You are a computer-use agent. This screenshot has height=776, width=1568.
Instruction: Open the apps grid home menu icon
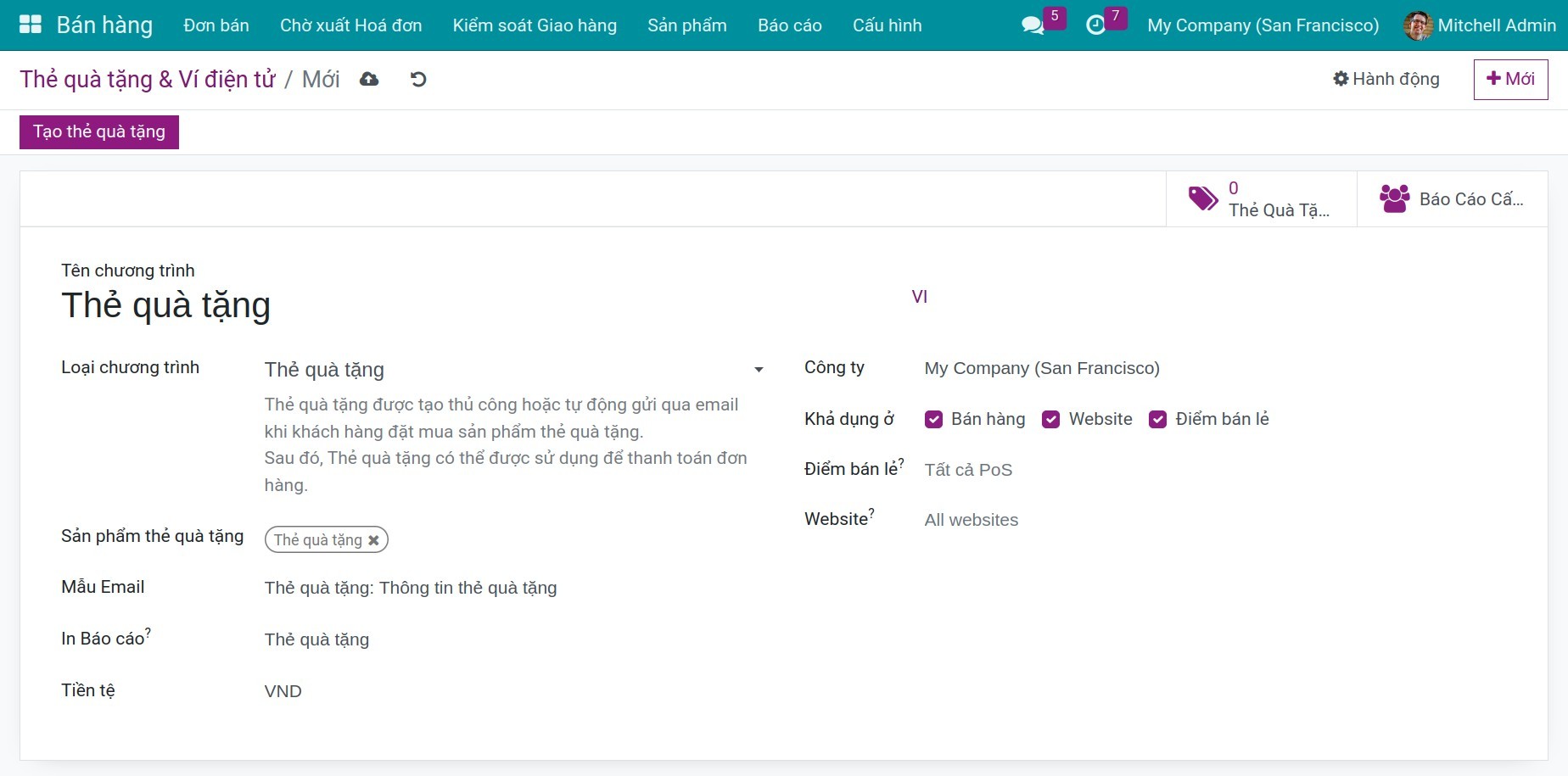(x=31, y=25)
